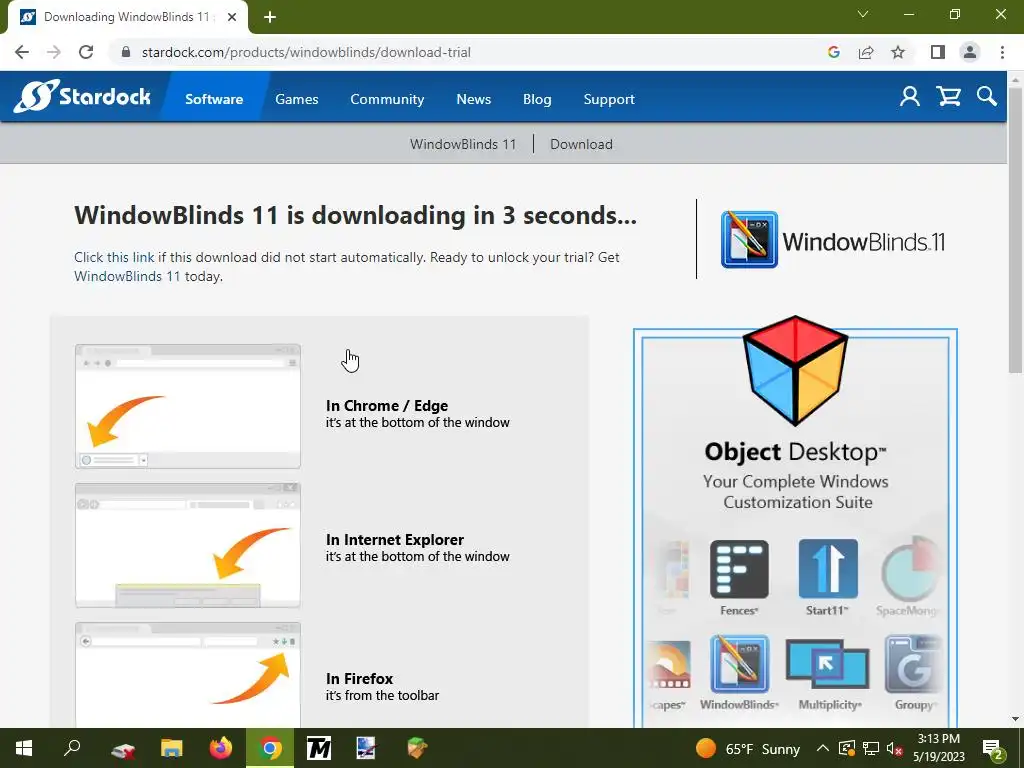This screenshot has height=768, width=1024.
Task: Open the M app in taskbar
Action: [319, 748]
